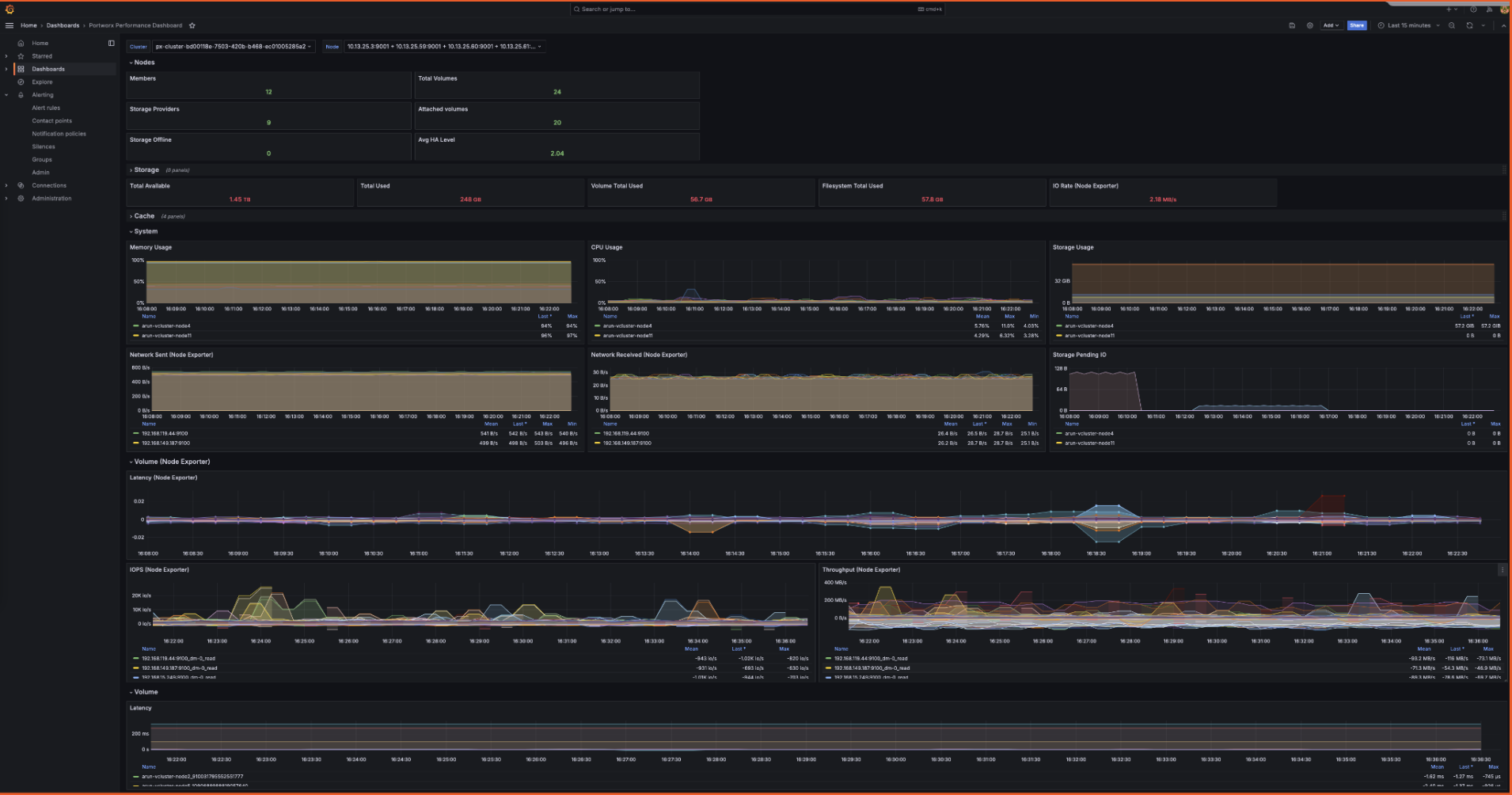Open Contact points in sidebar
This screenshot has width=1512, height=795.
[x=51, y=121]
